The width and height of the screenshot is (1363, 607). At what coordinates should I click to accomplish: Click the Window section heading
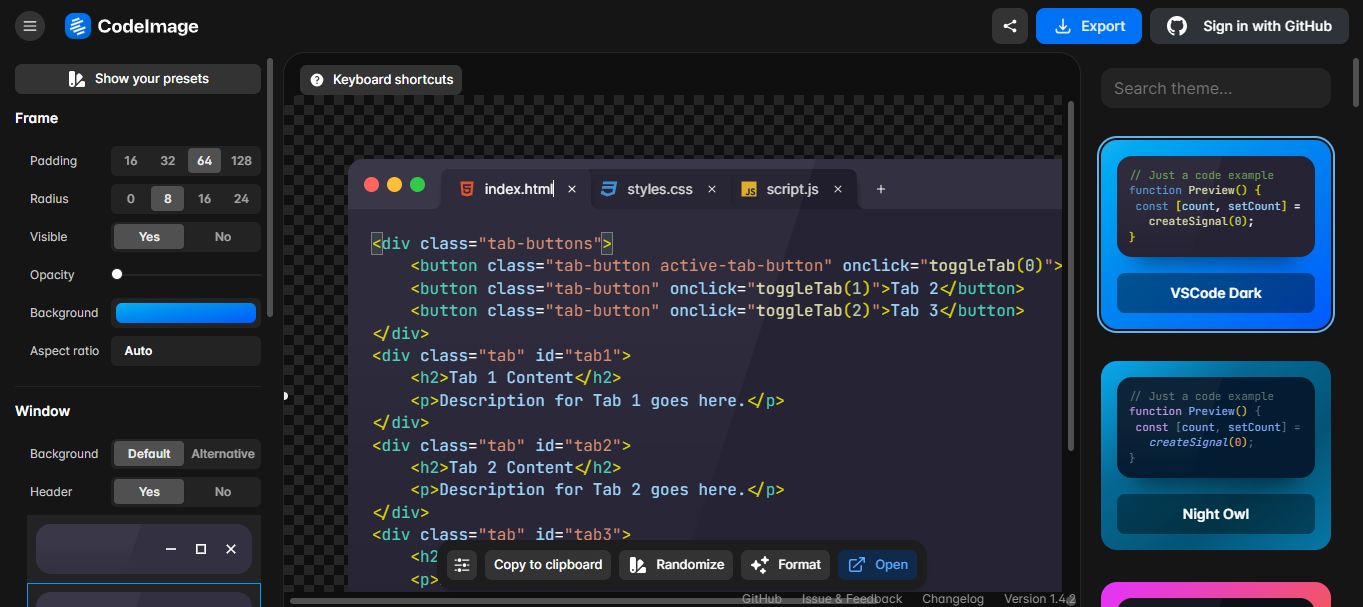(42, 411)
